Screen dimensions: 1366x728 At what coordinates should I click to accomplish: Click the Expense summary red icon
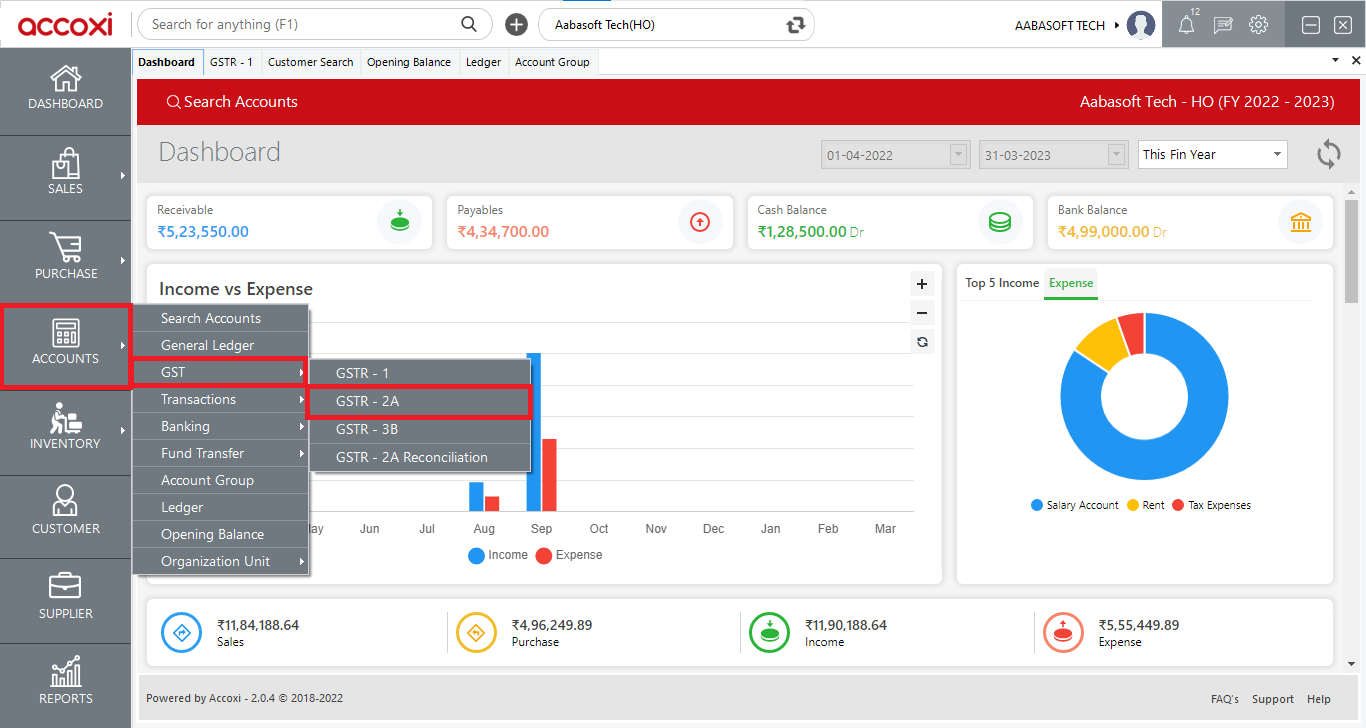tap(1063, 632)
